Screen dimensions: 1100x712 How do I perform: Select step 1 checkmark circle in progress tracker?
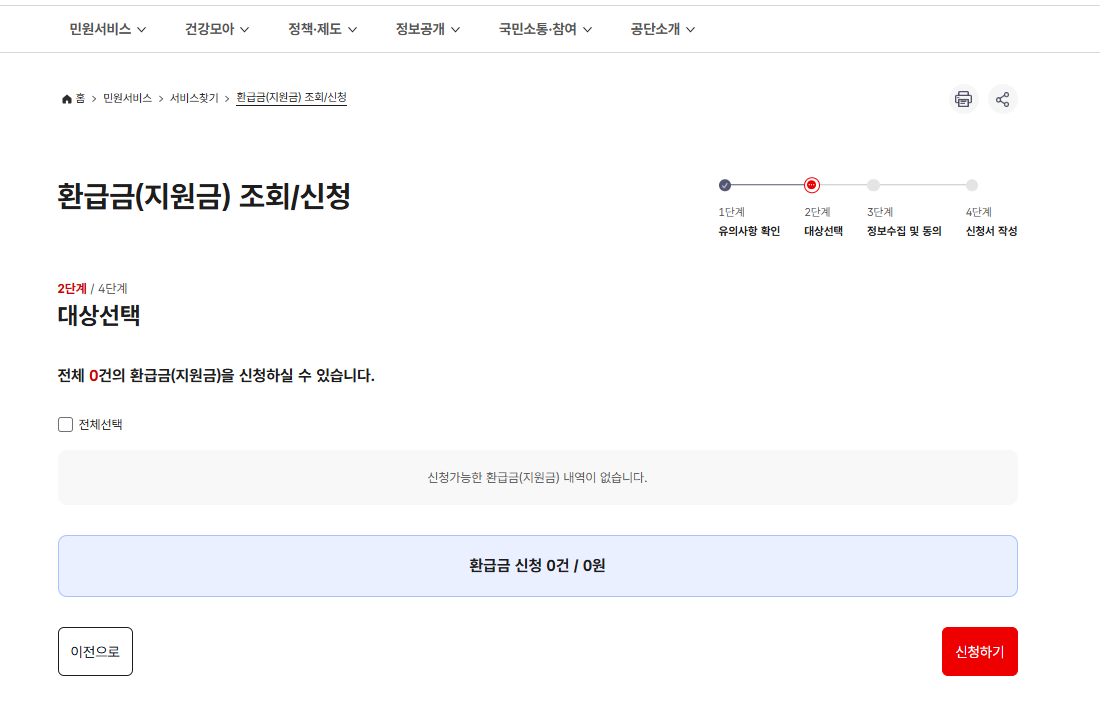click(x=725, y=185)
